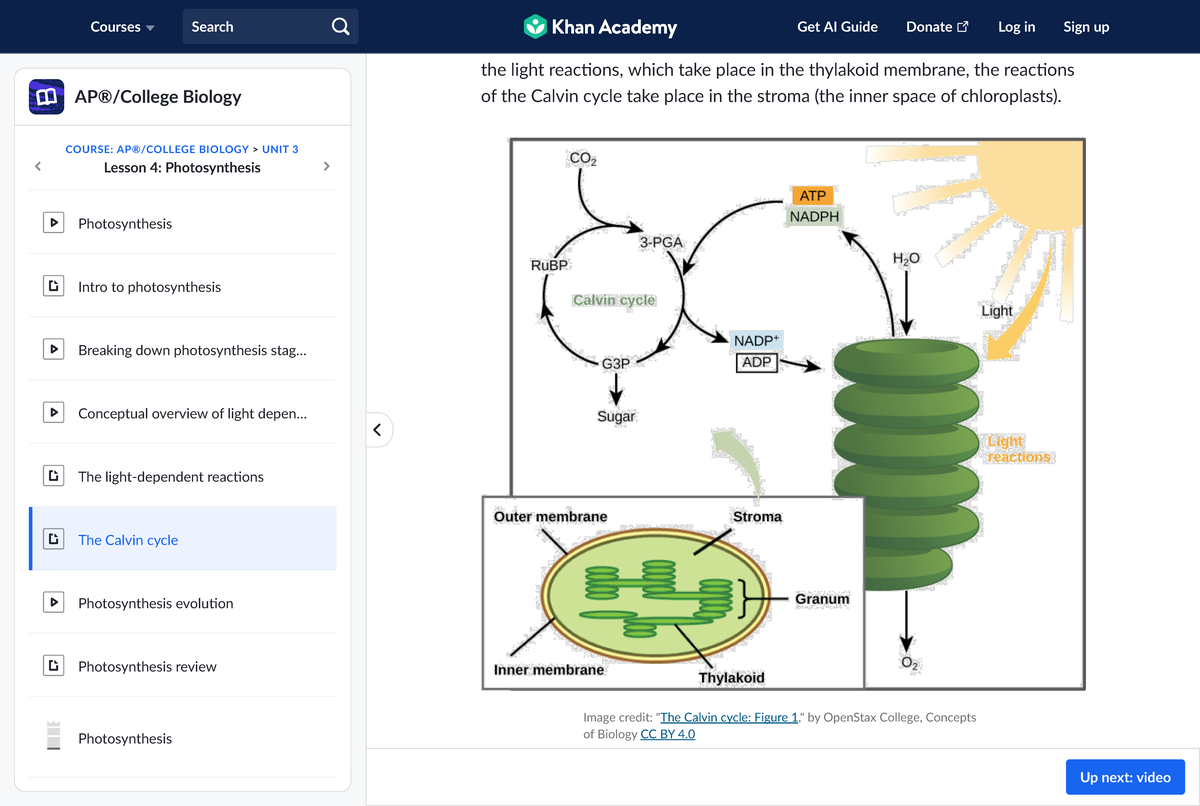Open the AP/College Biology course icon
This screenshot has width=1200, height=806.
[x=48, y=97]
